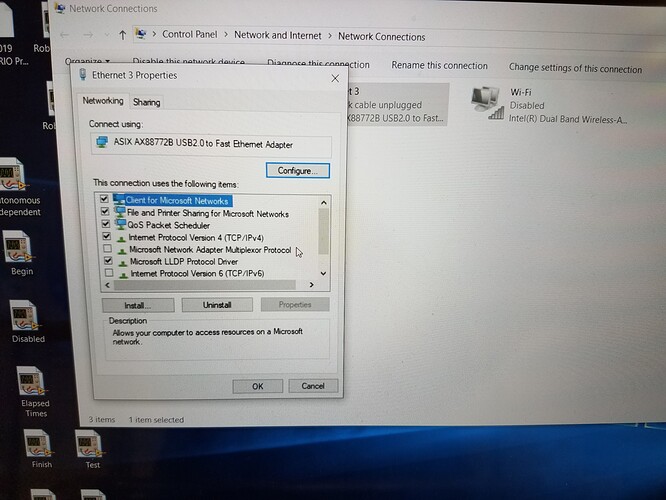Open the Disabled desktop icon
This screenshot has height=500, width=666.
[25, 322]
